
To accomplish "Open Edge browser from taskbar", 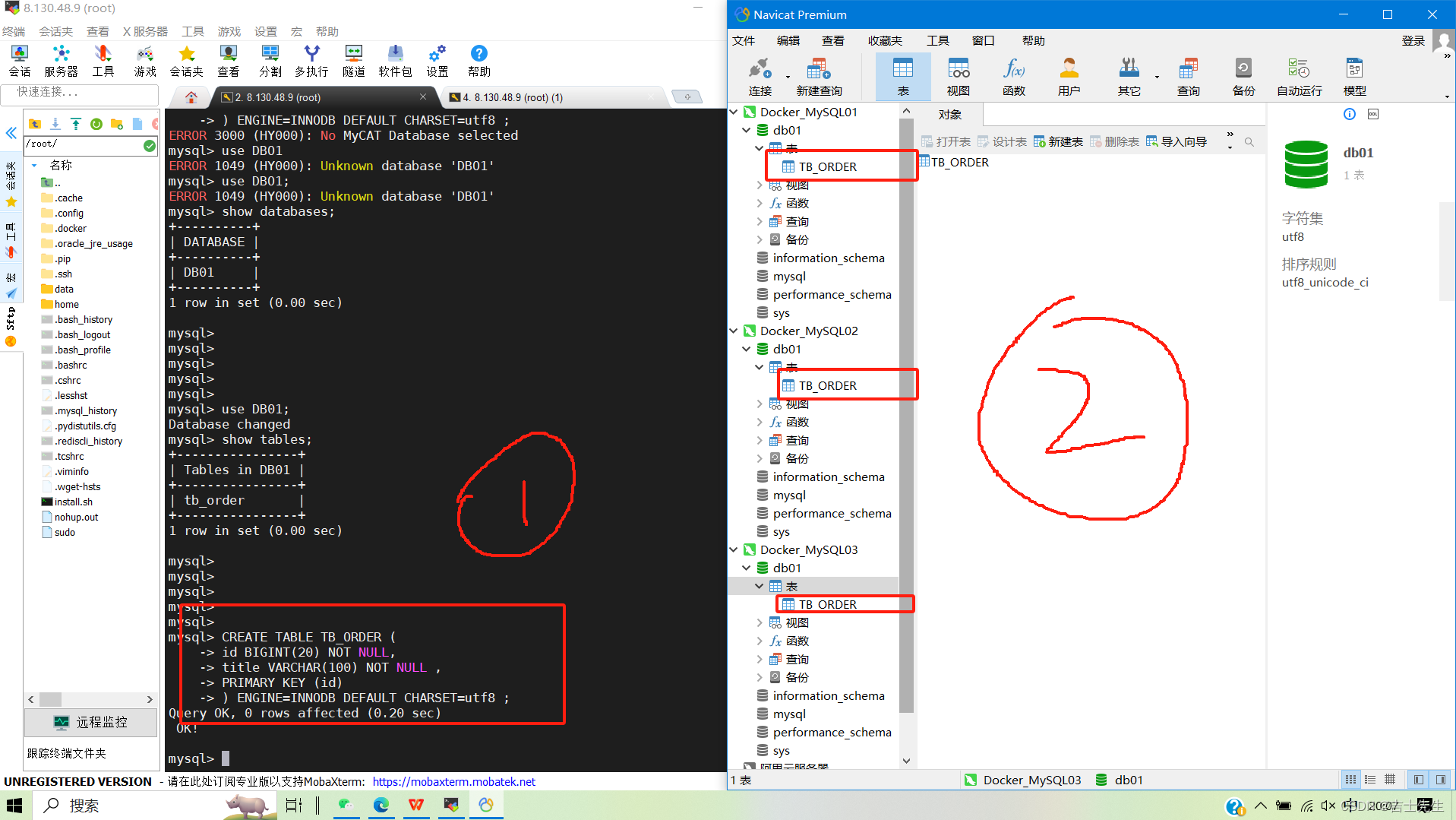I will 381,805.
